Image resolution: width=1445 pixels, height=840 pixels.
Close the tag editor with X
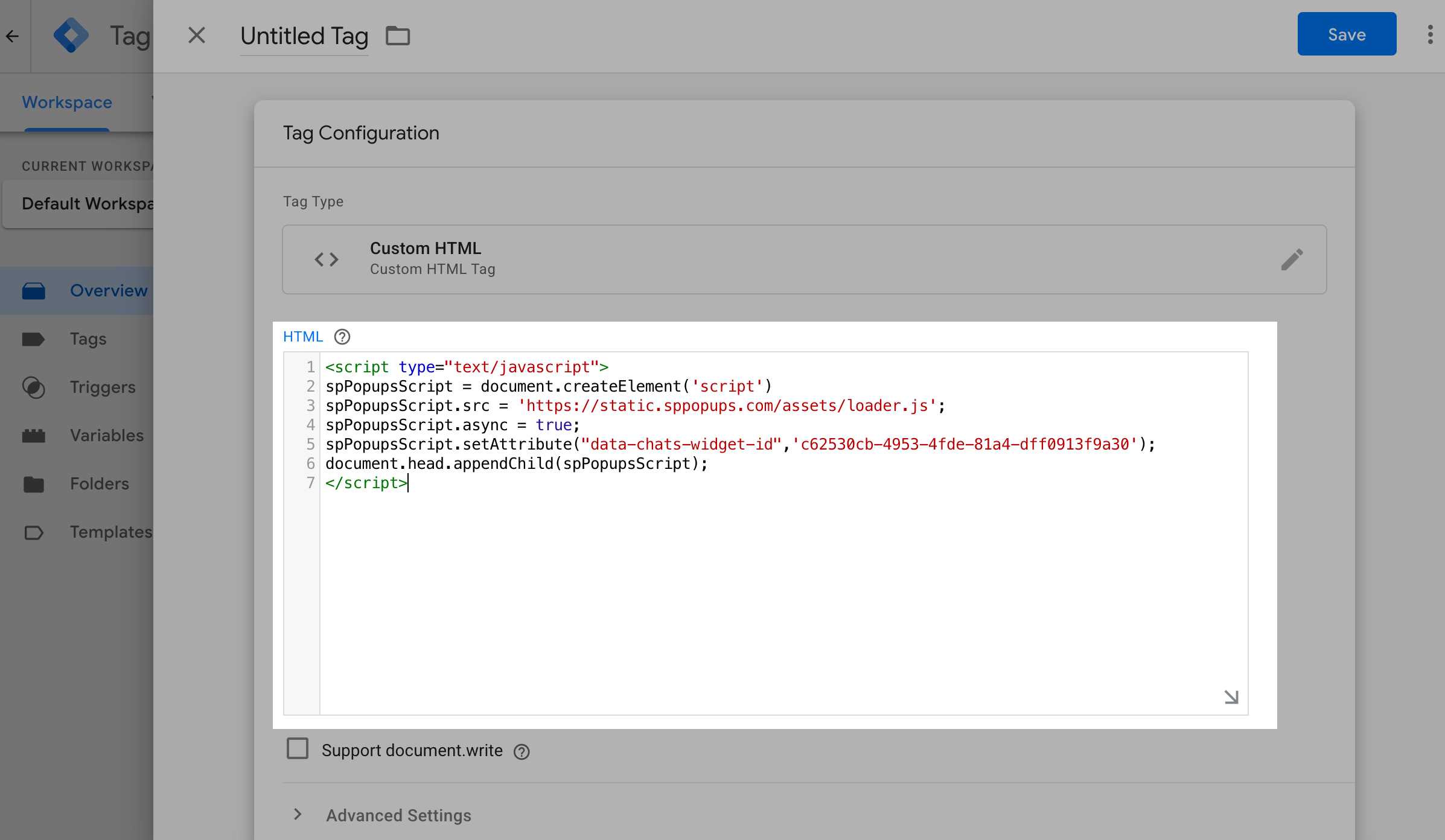[x=197, y=36]
